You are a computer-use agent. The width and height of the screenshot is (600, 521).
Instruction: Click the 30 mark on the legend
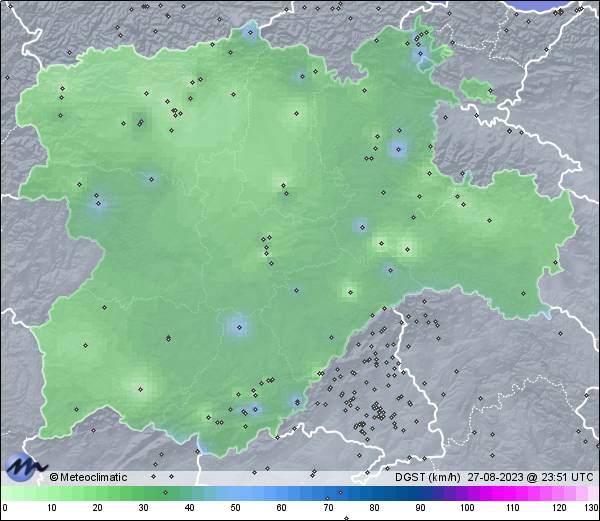[x=143, y=508]
